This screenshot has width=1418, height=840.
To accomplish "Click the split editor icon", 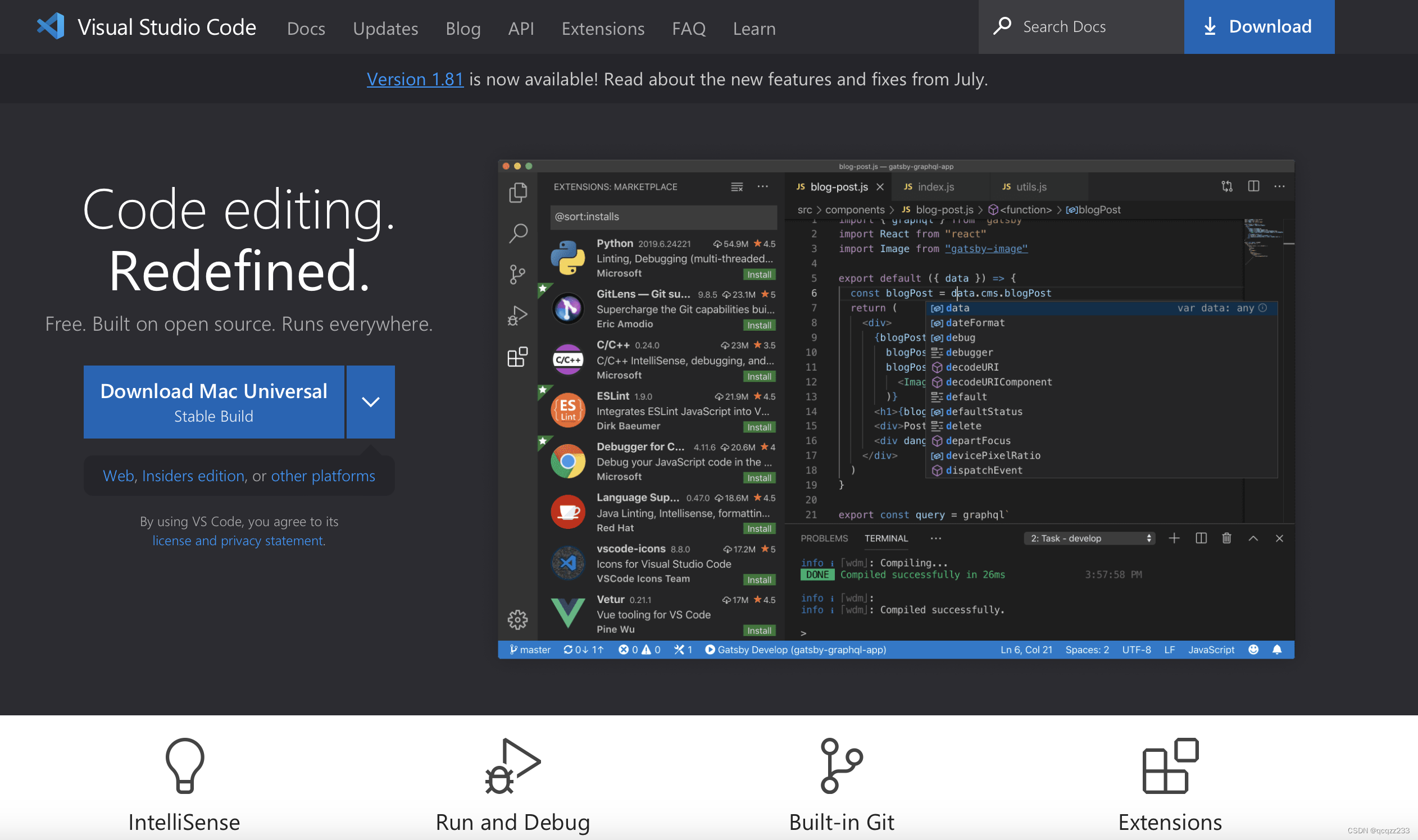I will pos(1253,186).
